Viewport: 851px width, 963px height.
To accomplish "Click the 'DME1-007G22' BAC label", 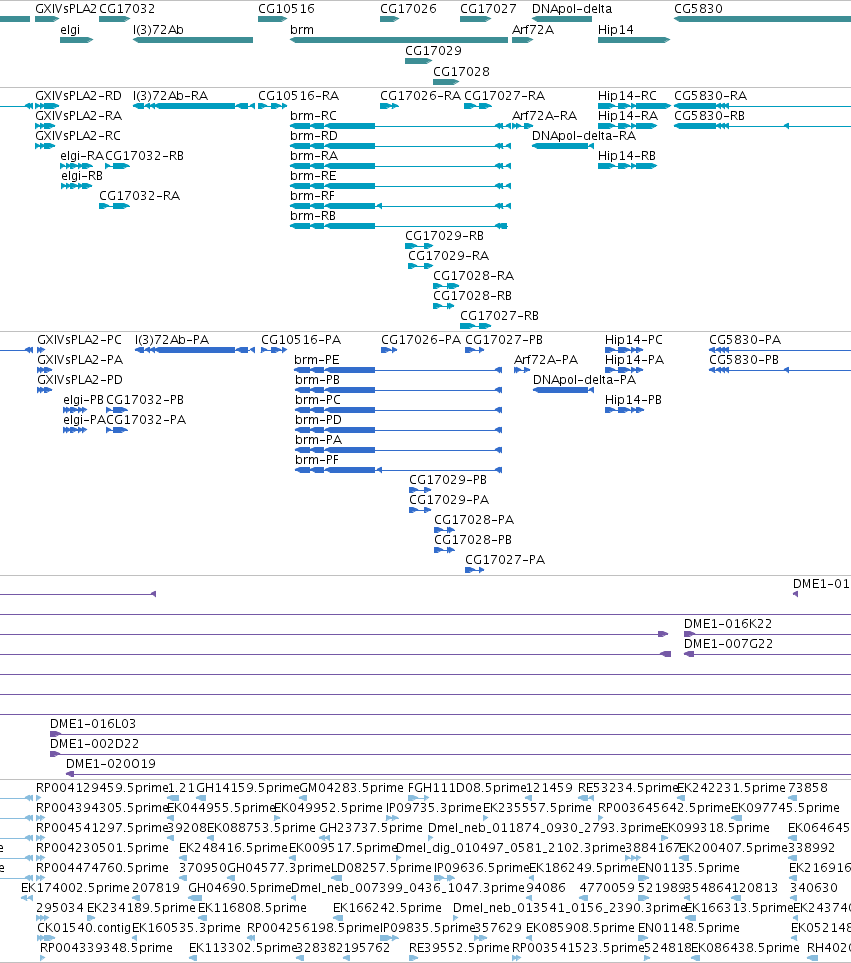I will [x=728, y=644].
